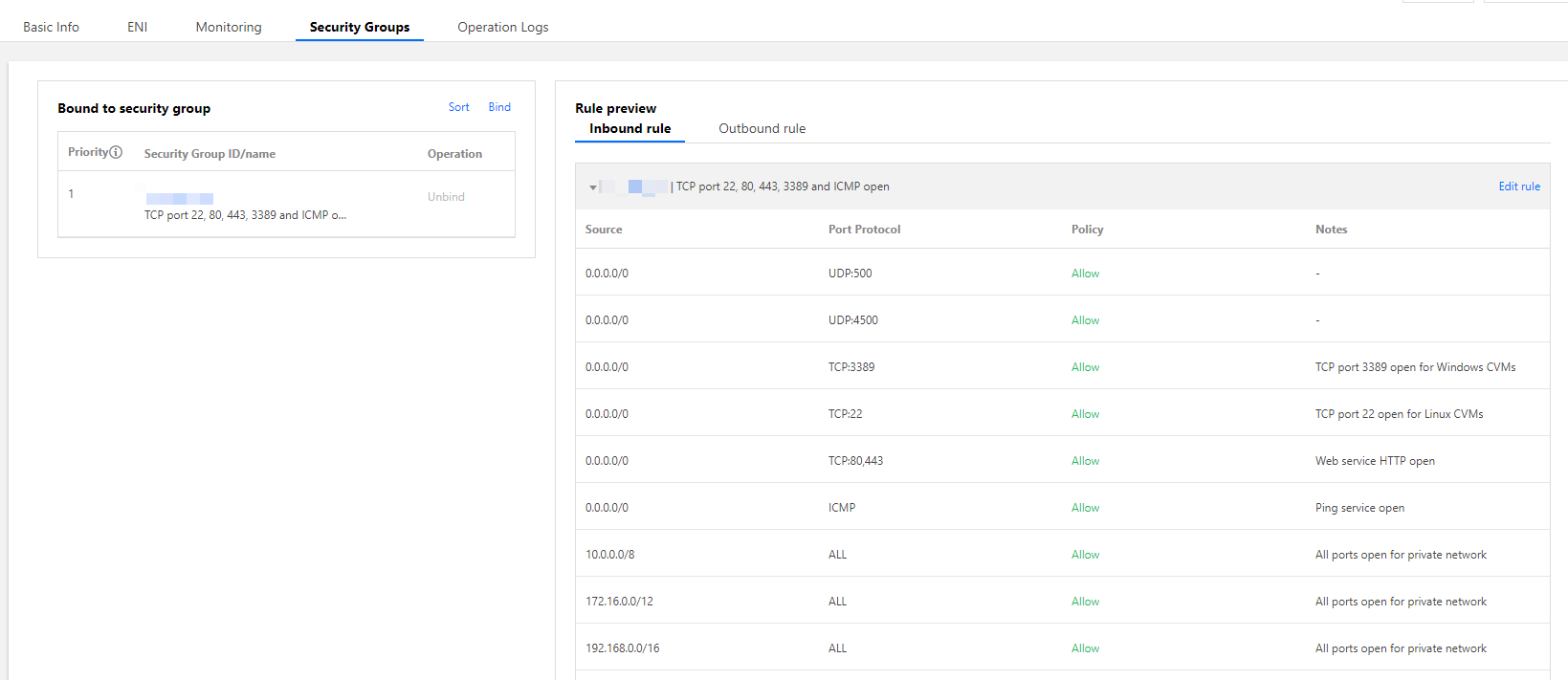
Task: Select the Inbound rule tab
Action: [629, 128]
